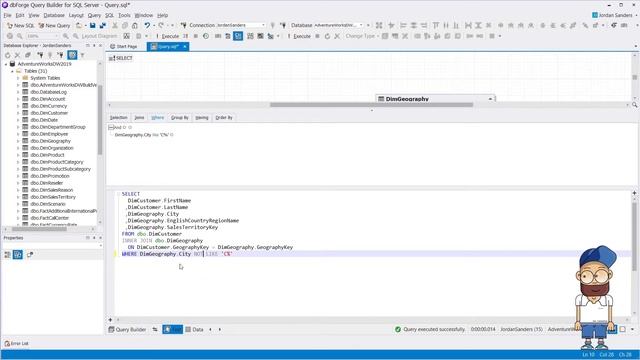Select the dbo.DimEmployee table
Screen dimensions: 640x360
pyautogui.click(x=49, y=134)
